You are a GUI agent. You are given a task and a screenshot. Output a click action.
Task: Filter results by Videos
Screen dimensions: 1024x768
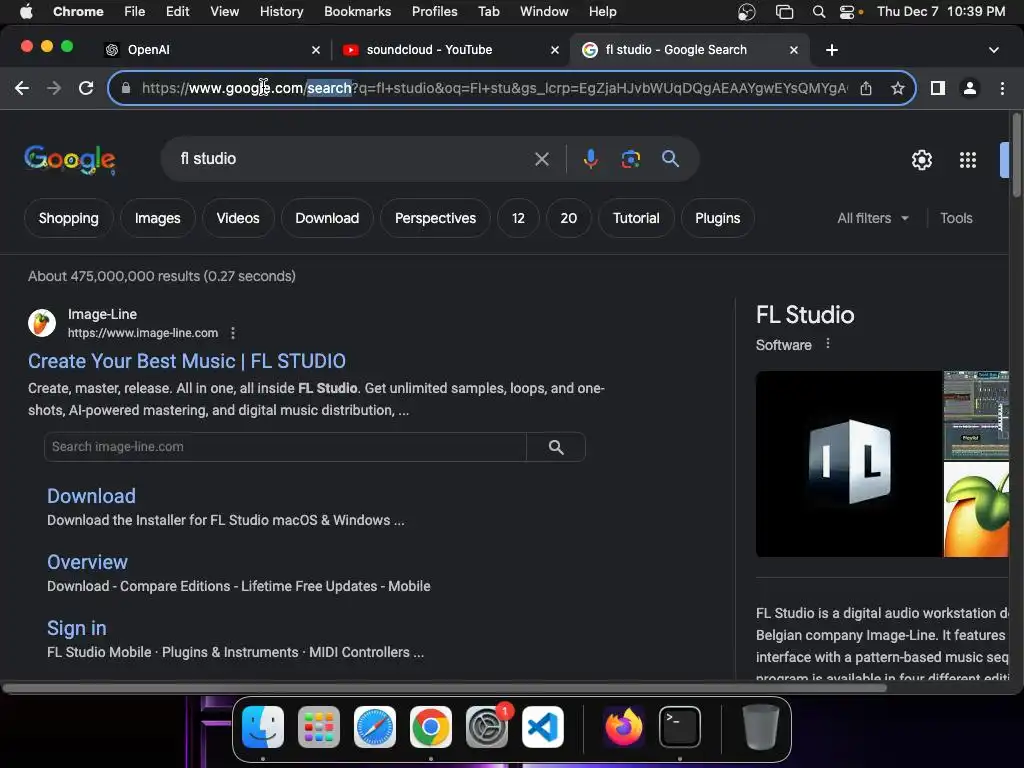point(238,218)
